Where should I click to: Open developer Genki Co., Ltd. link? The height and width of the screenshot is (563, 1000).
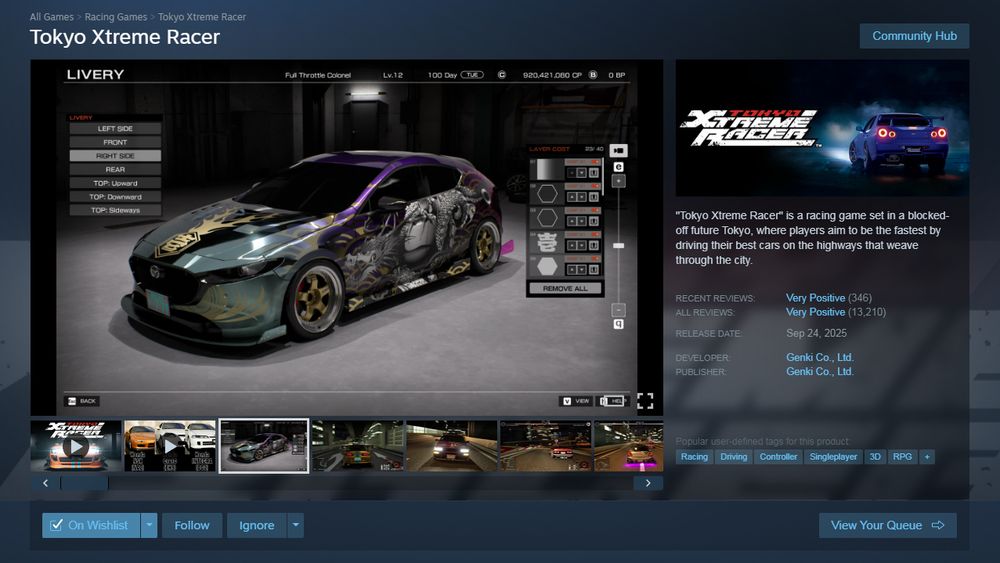tap(820, 357)
